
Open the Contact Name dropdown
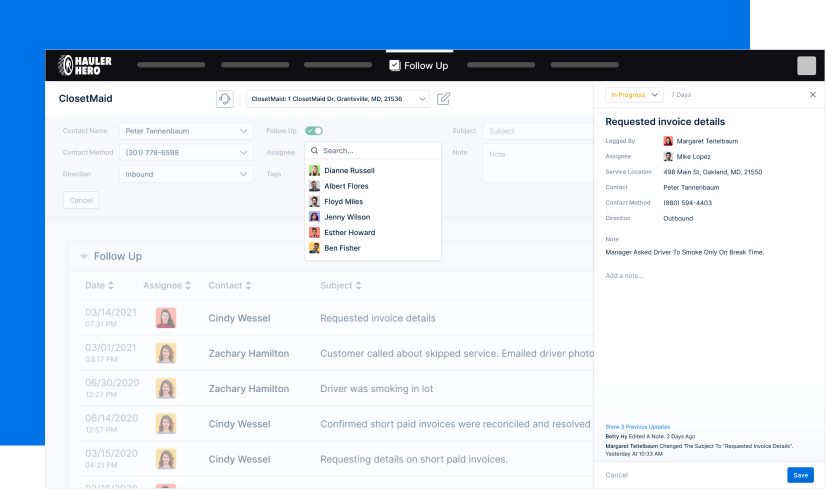click(186, 131)
